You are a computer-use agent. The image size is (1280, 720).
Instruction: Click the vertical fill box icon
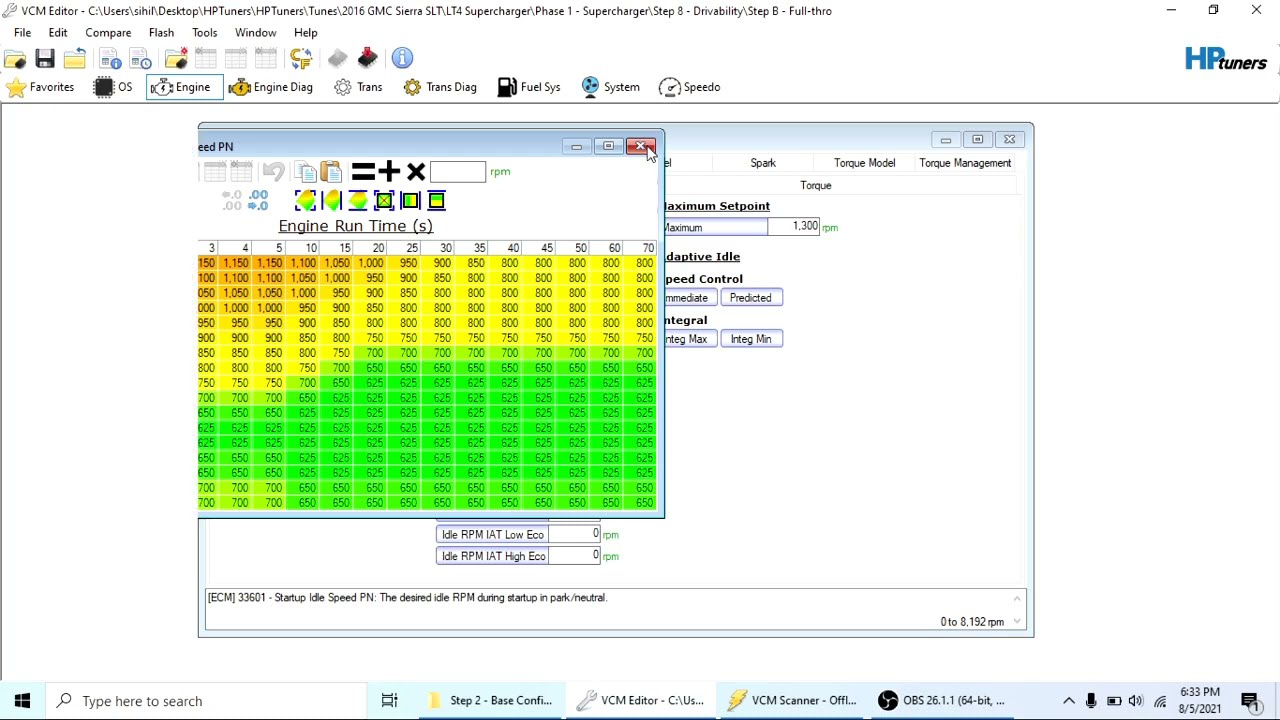coord(436,201)
